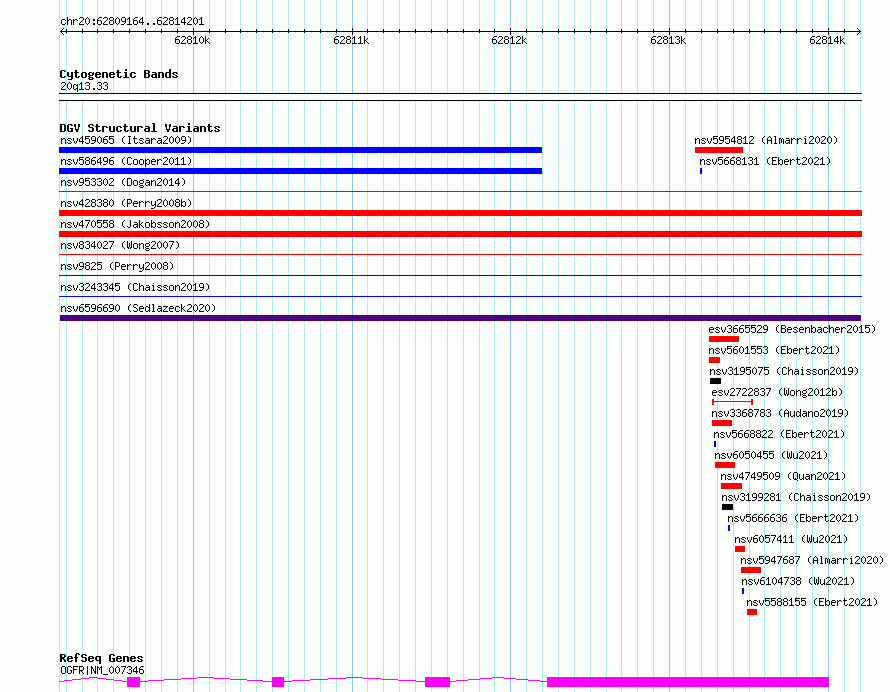Click the 62812k ruler position
Image resolution: width=890 pixels, height=692 pixels.
pos(509,40)
